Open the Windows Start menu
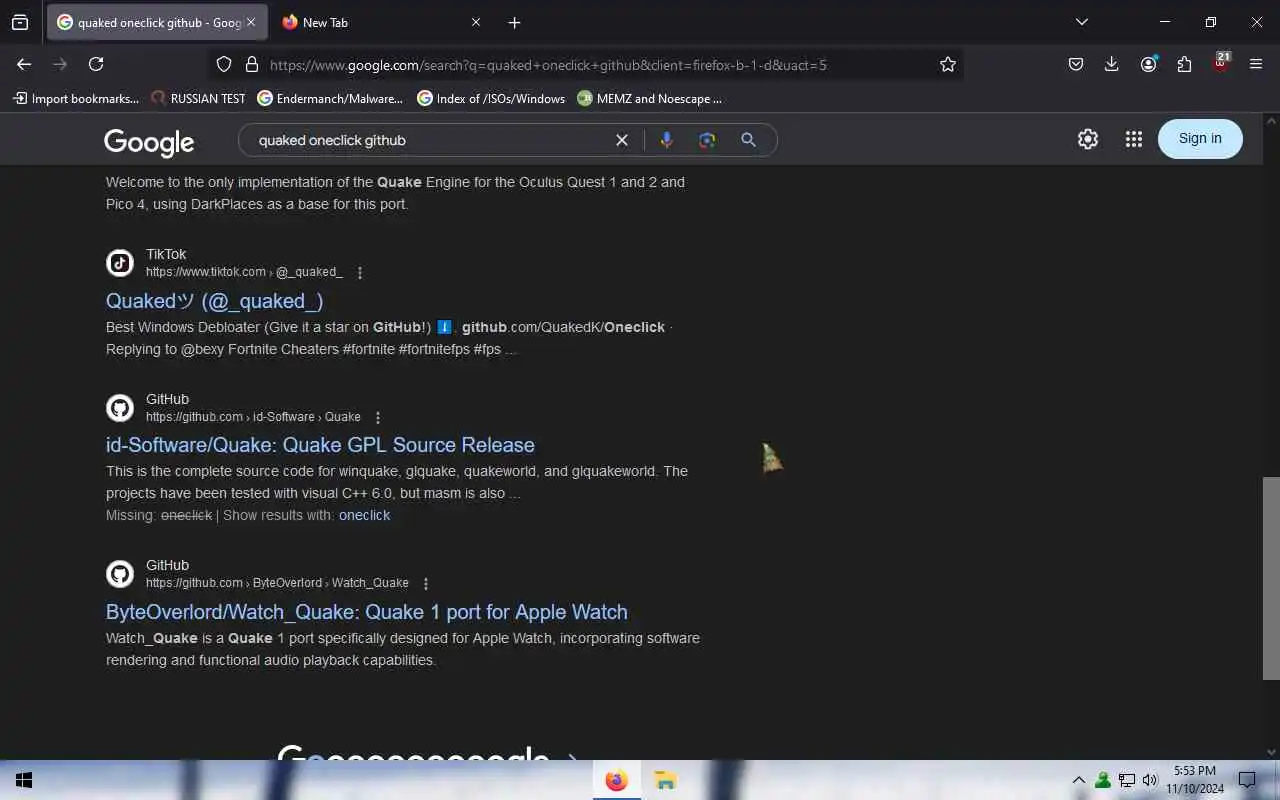The width and height of the screenshot is (1280, 800). coord(24,780)
